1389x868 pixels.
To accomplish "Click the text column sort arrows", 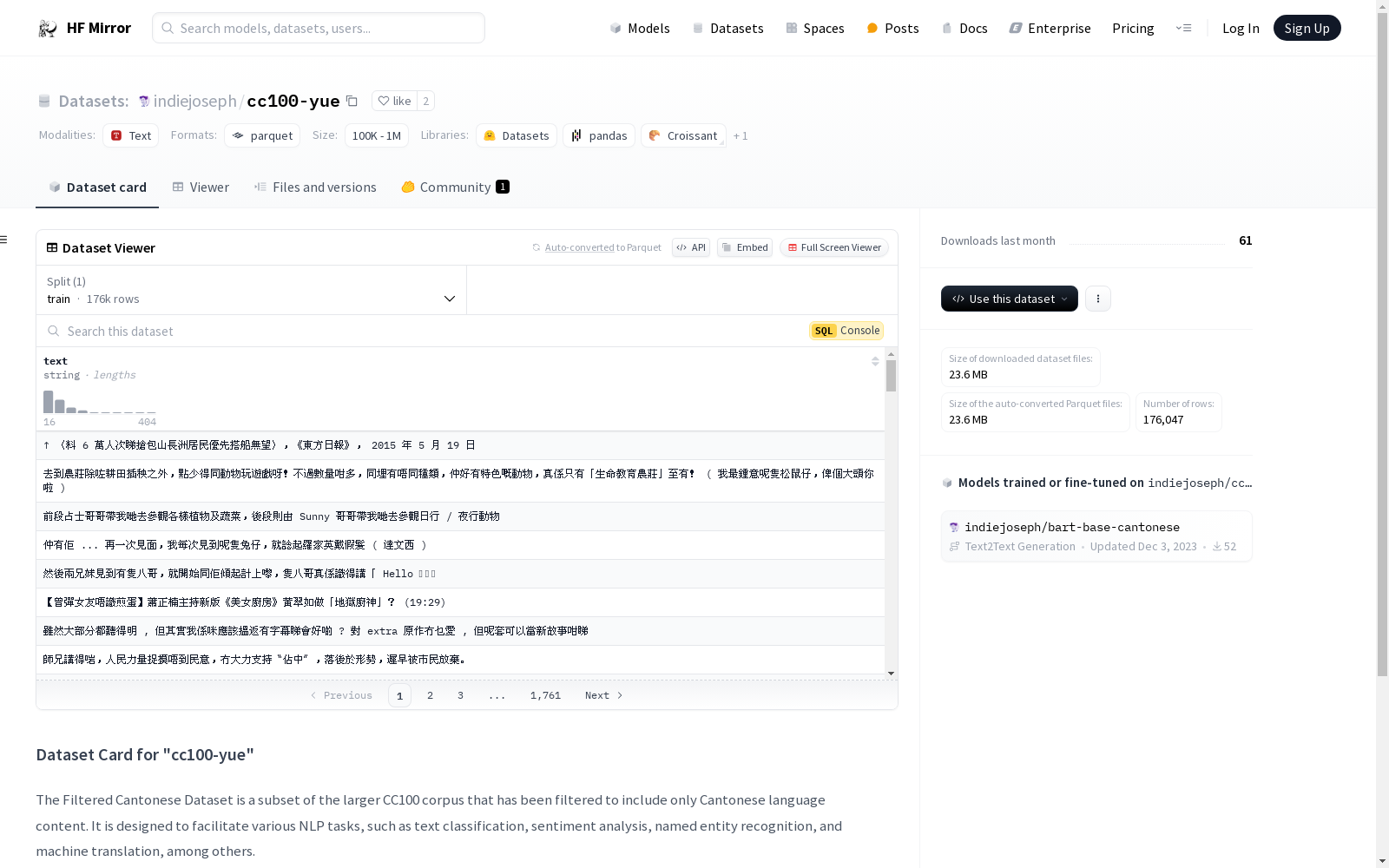I will pyautogui.click(x=875, y=361).
